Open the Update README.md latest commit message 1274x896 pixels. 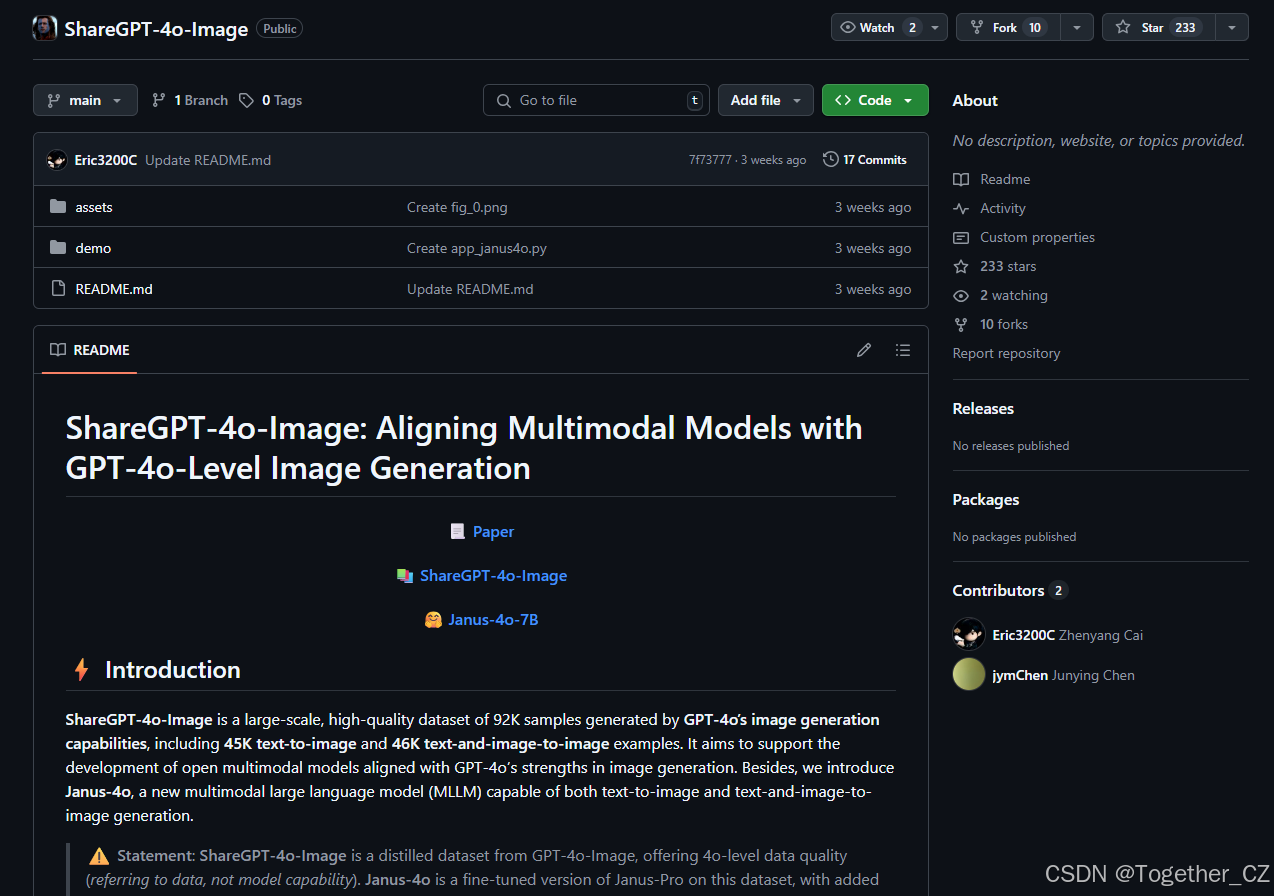tap(208, 160)
